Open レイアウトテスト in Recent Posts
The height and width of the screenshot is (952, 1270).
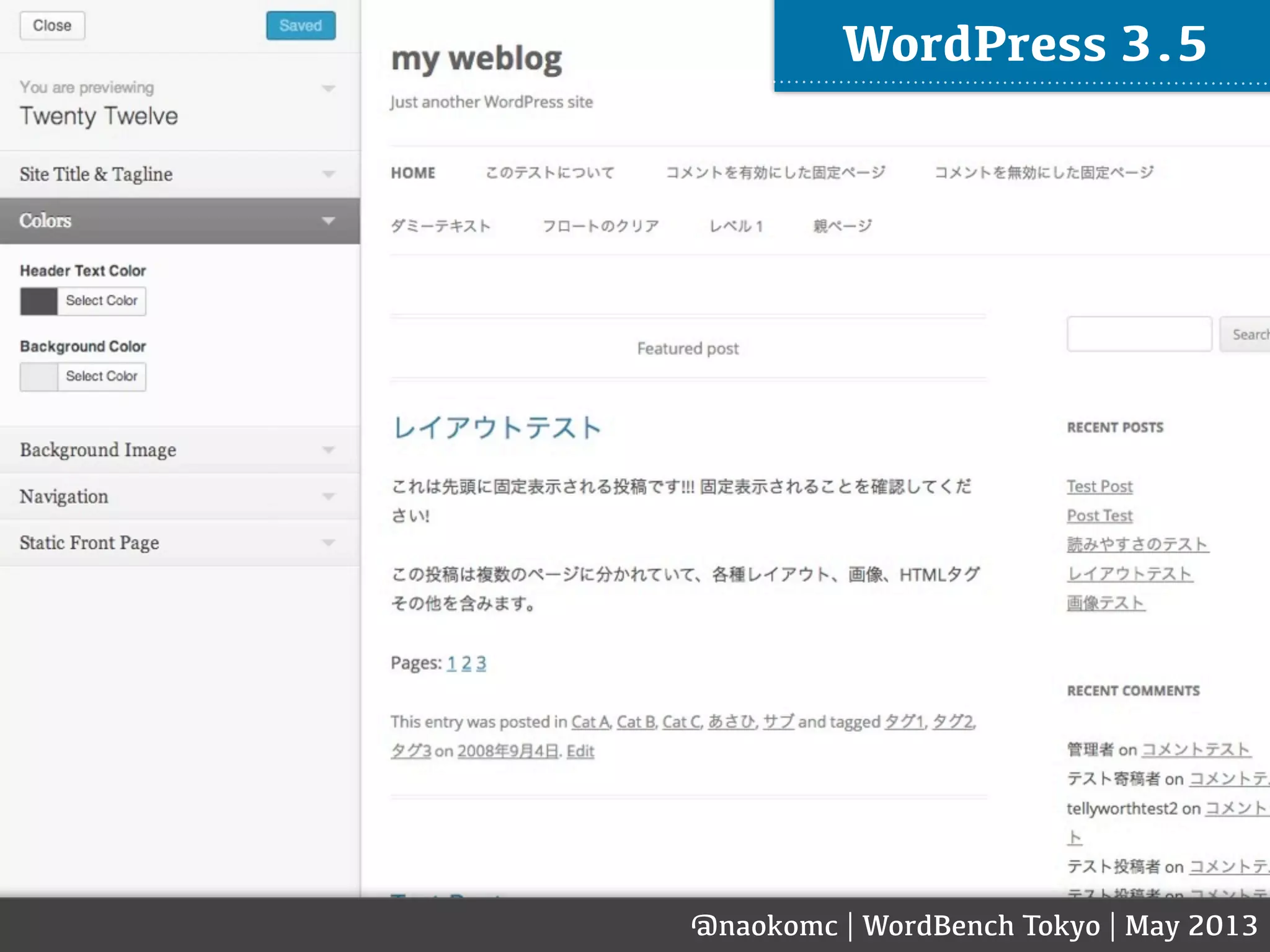(1130, 575)
